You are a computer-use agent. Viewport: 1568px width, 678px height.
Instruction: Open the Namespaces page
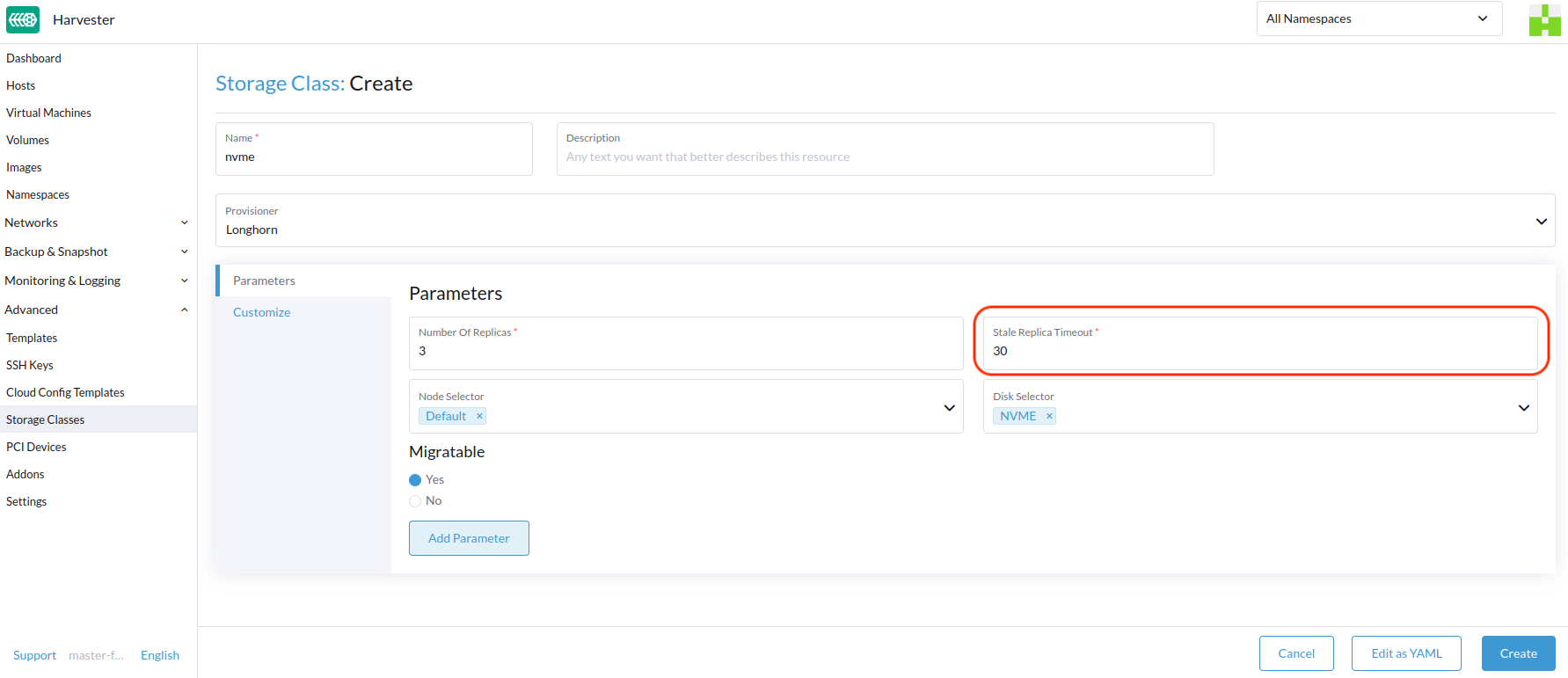tap(98, 194)
